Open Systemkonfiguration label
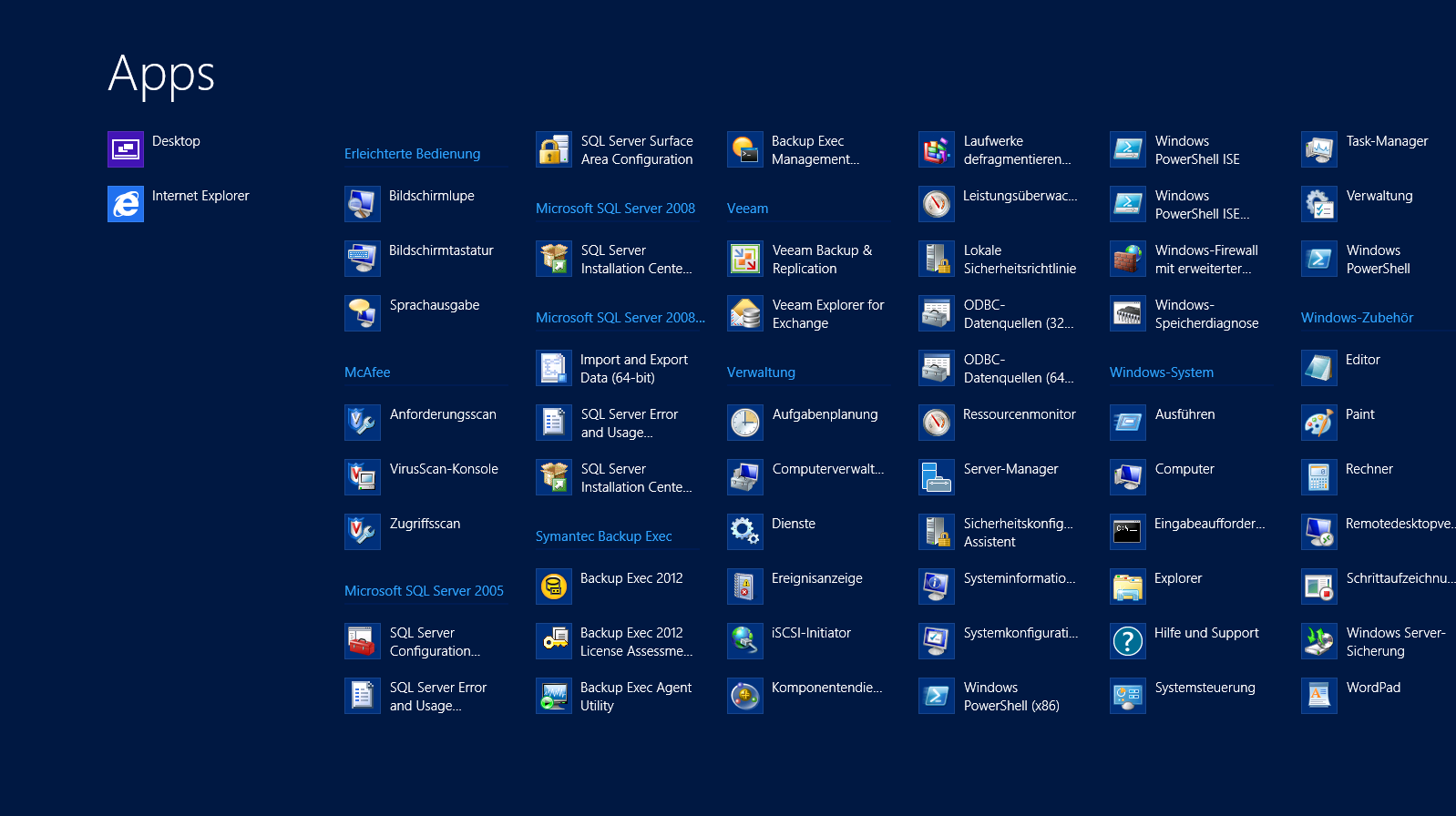1456x816 pixels. [x=1020, y=633]
